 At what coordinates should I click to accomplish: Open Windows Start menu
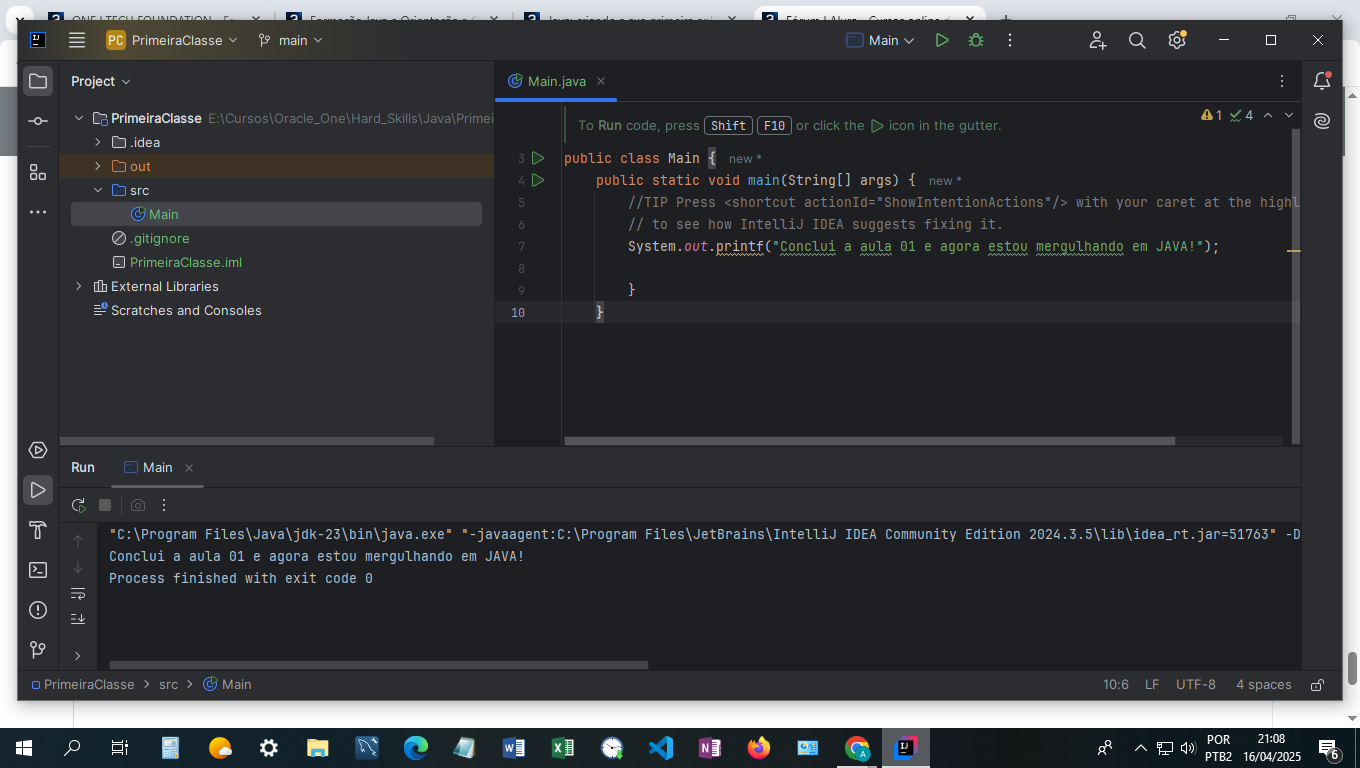click(23, 748)
